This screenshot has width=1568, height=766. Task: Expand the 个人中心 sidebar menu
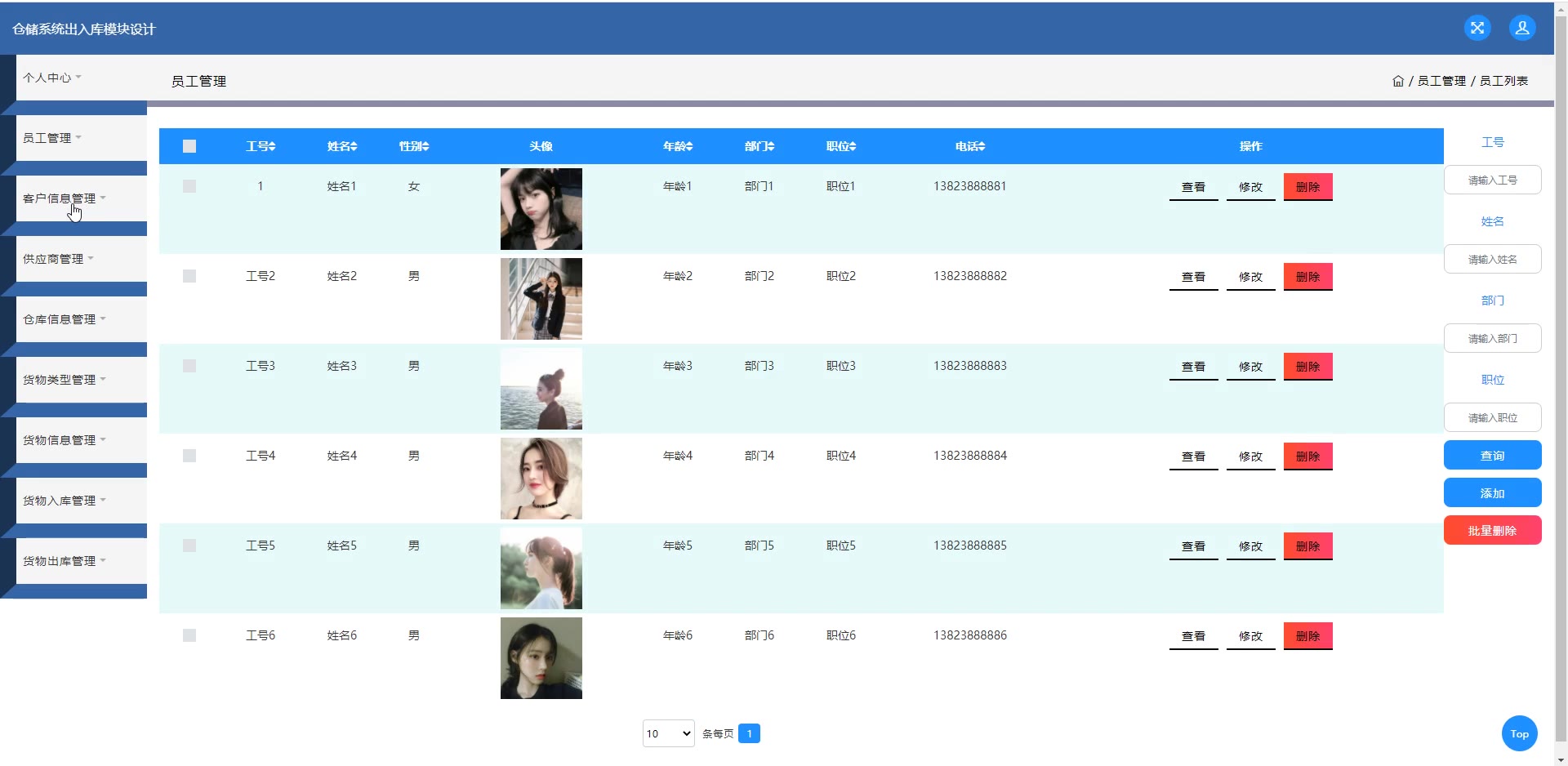coord(52,78)
